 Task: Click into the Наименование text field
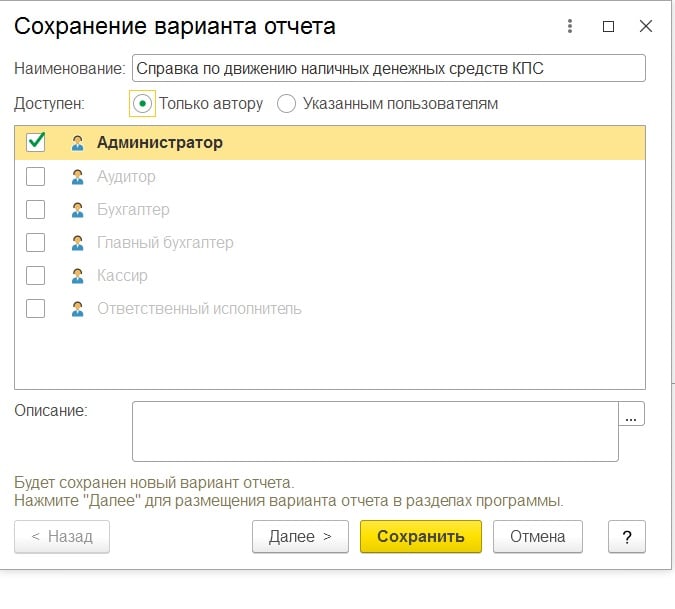[x=388, y=68]
